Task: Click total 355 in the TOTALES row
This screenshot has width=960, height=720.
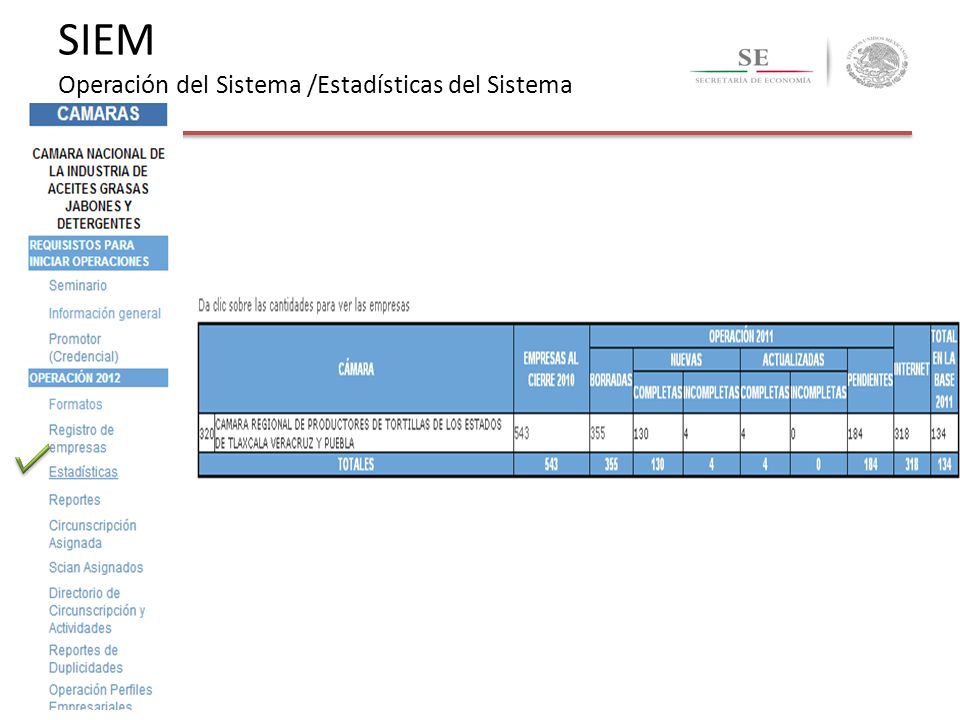Action: (x=611, y=465)
